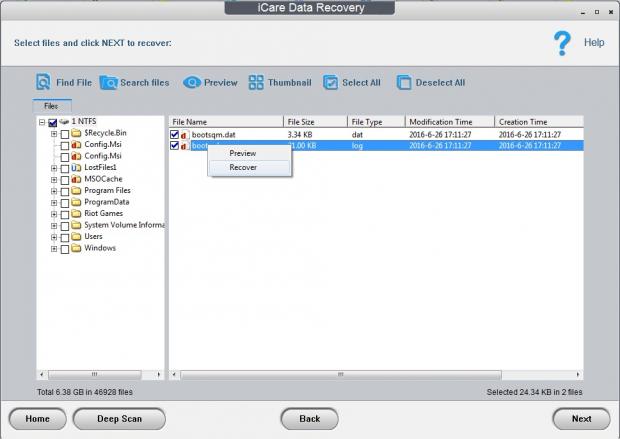Click the Deselect All icon
Image resolution: width=620 pixels, height=439 pixels.
[x=404, y=83]
